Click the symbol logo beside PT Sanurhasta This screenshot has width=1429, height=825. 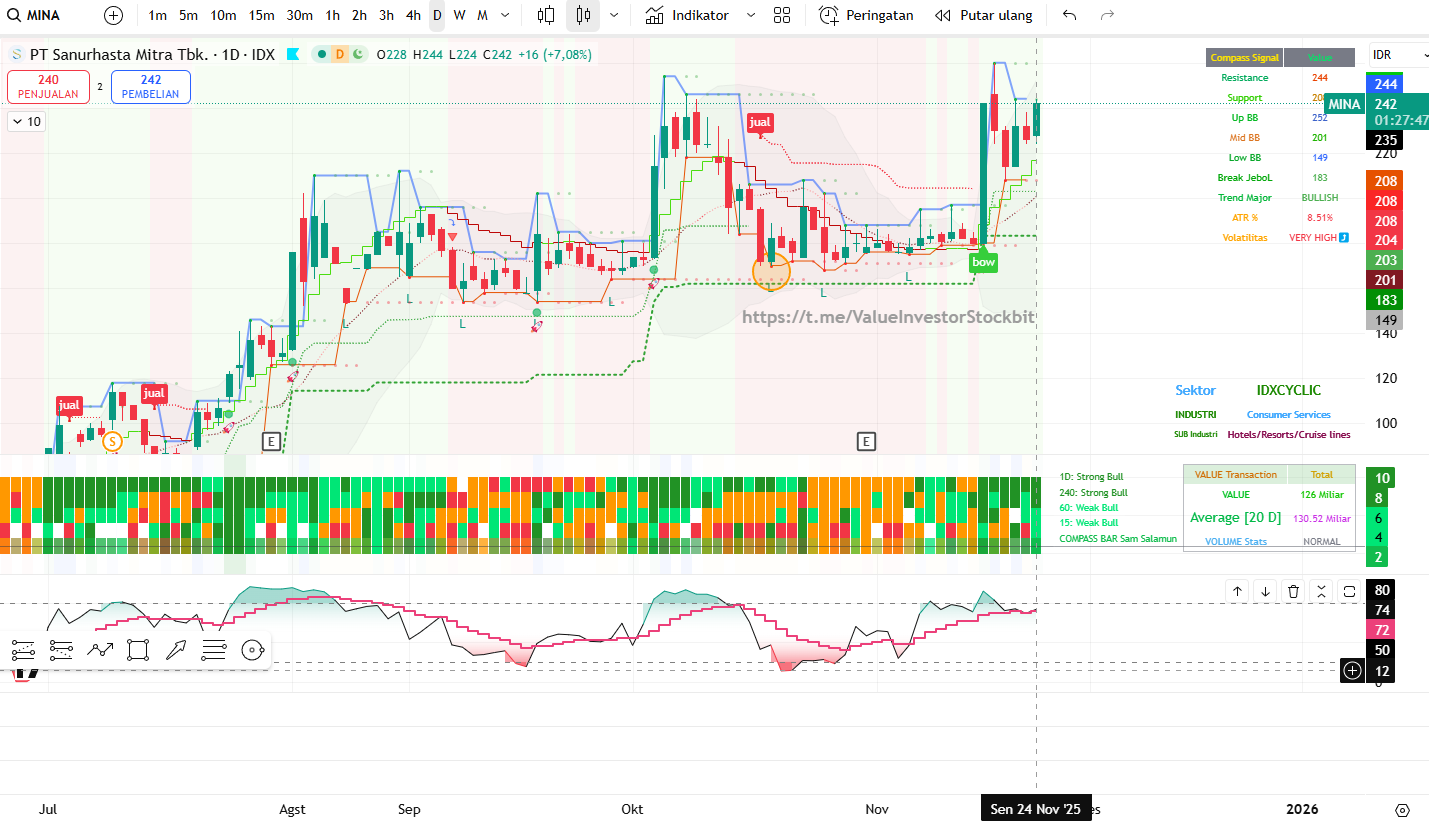16,54
